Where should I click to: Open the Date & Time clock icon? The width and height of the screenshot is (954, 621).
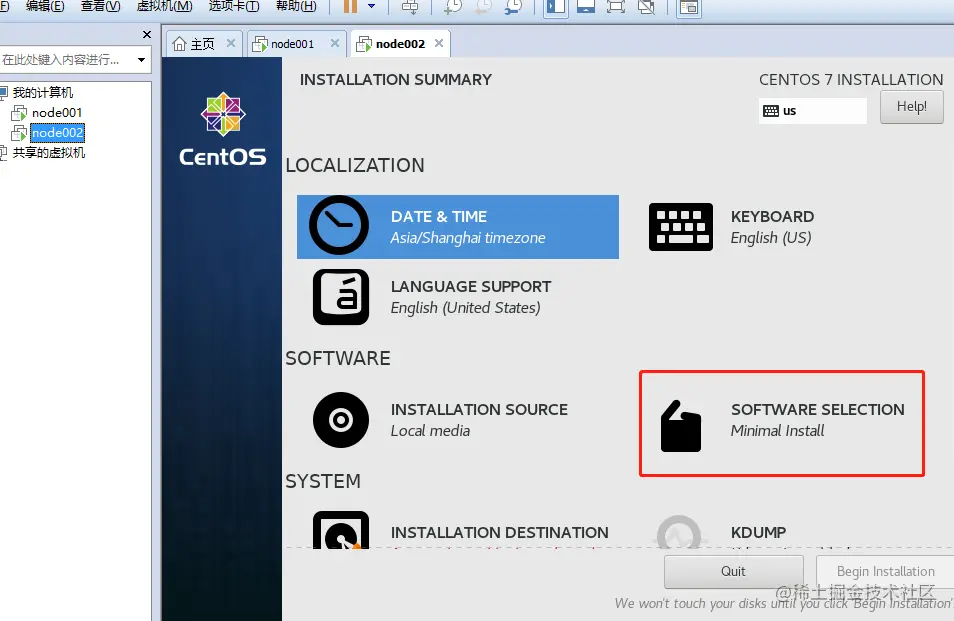click(x=339, y=225)
